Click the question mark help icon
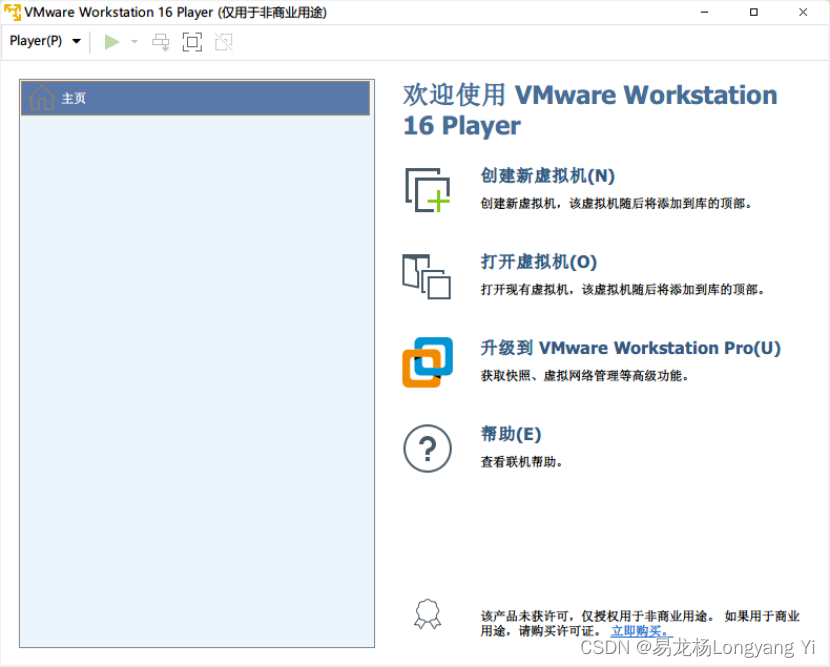 point(428,449)
